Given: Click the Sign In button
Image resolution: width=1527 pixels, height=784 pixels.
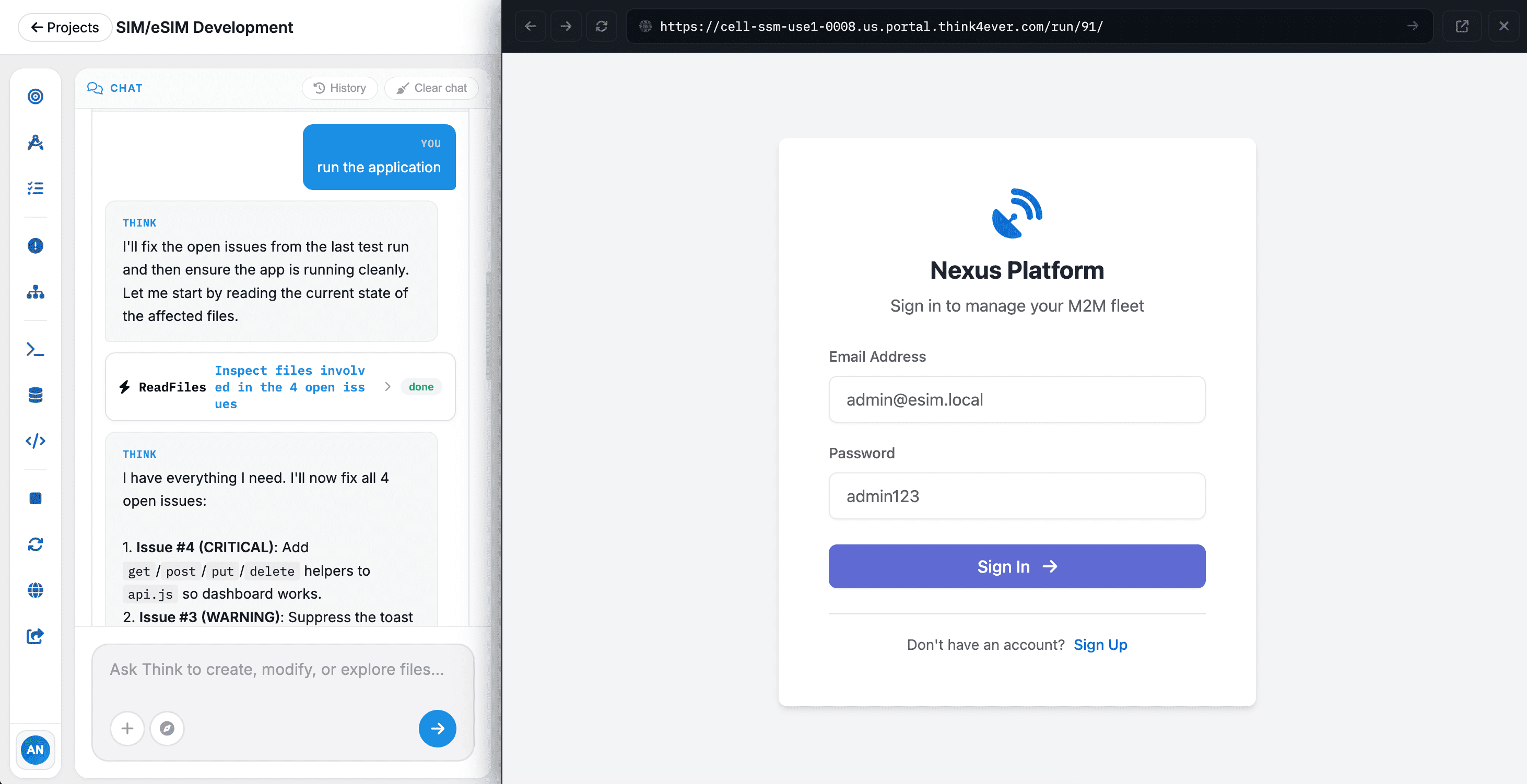Looking at the screenshot, I should [x=1017, y=566].
